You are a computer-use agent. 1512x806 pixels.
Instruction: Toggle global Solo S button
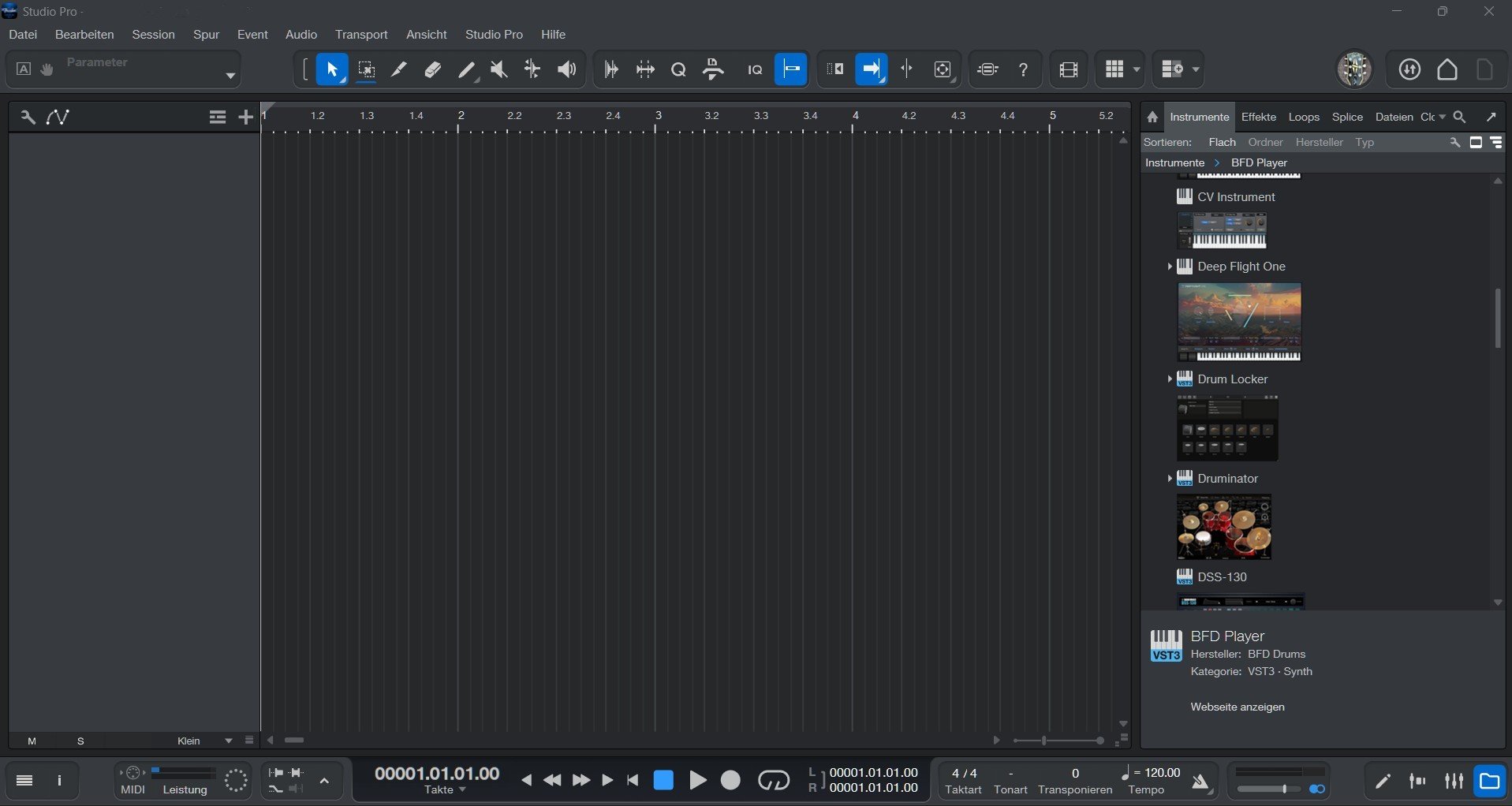pyautogui.click(x=80, y=741)
